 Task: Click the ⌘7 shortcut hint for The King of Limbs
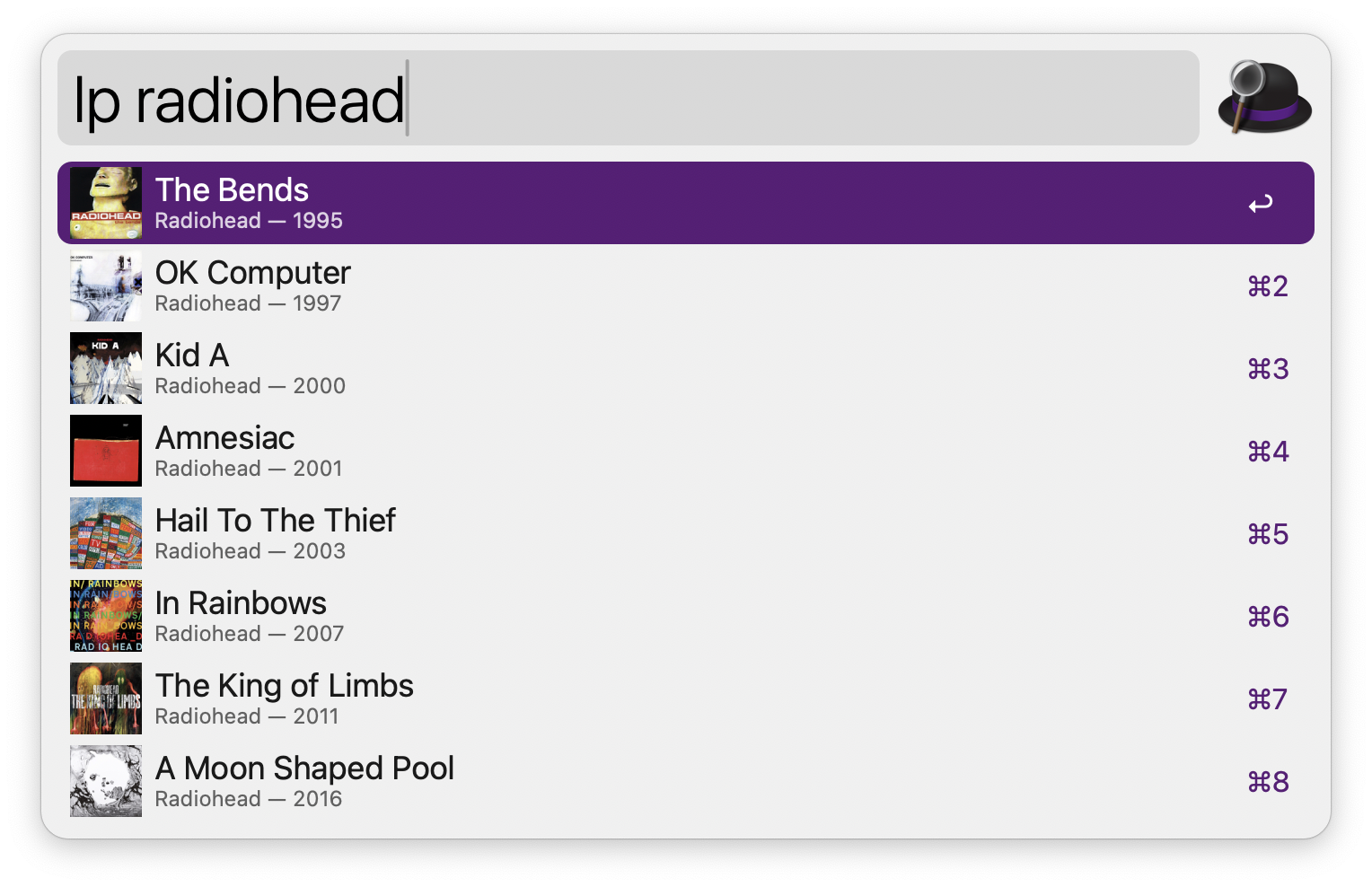coord(1267,698)
